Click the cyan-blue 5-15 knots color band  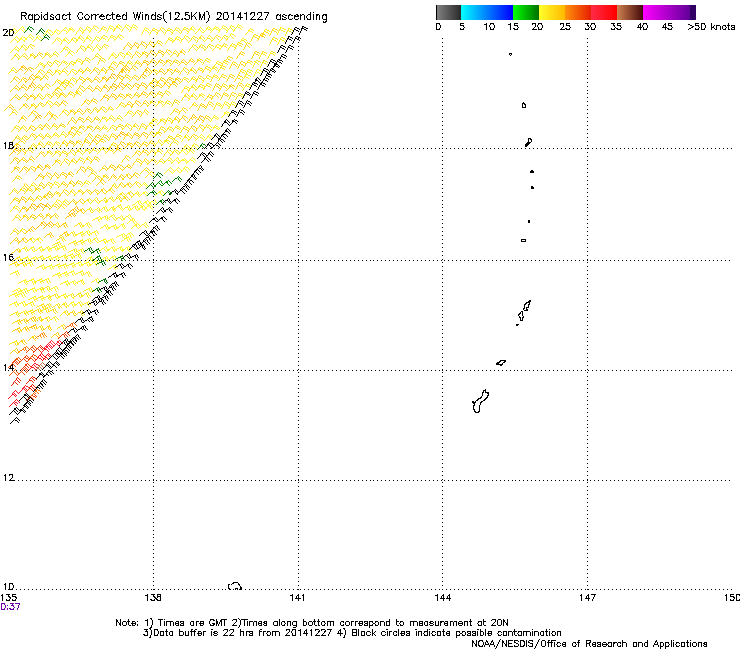[x=487, y=12]
